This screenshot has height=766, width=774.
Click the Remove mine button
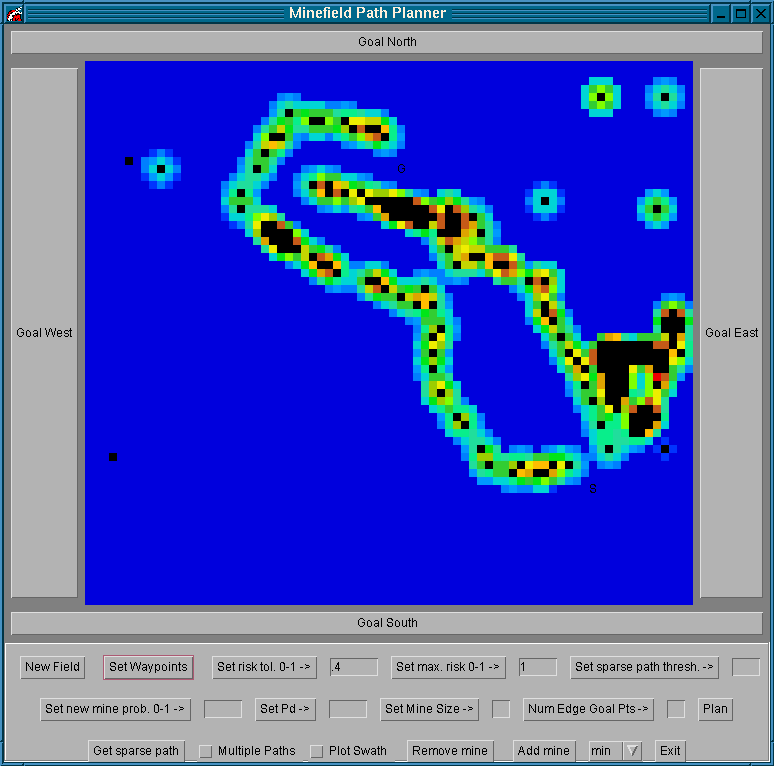click(x=450, y=751)
